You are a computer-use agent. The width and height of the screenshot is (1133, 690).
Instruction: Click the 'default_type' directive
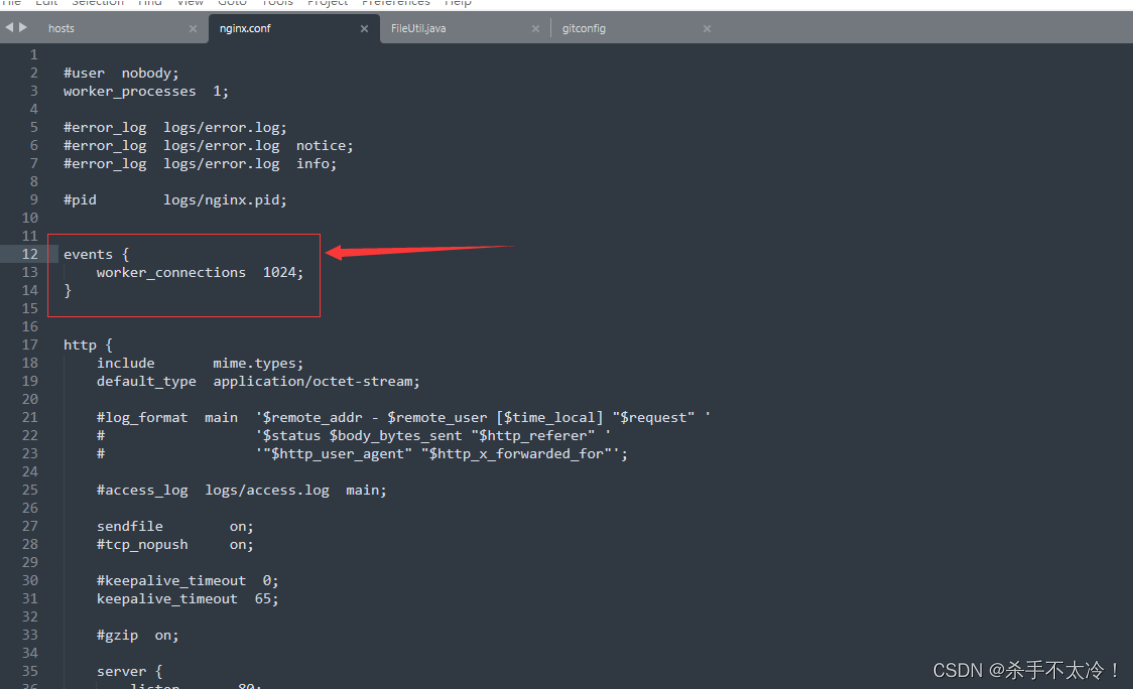pyautogui.click(x=147, y=381)
